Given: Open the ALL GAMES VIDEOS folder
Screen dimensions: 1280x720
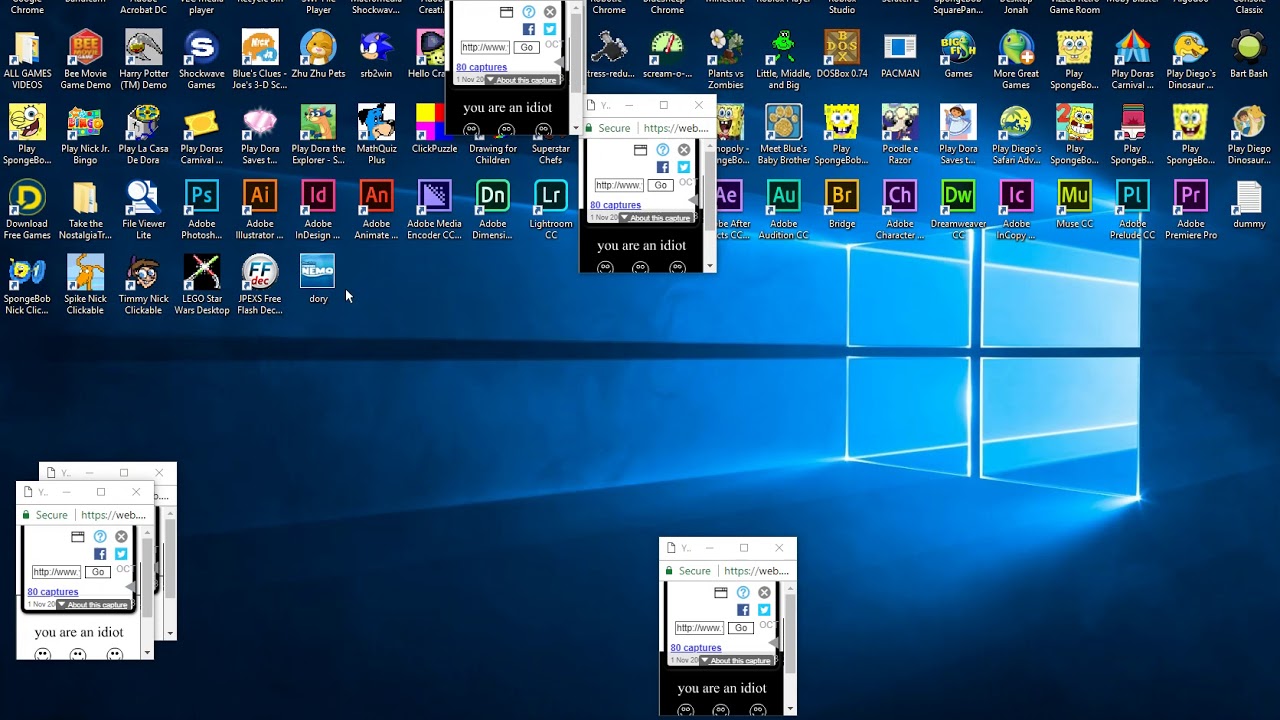Looking at the screenshot, I should (27, 60).
